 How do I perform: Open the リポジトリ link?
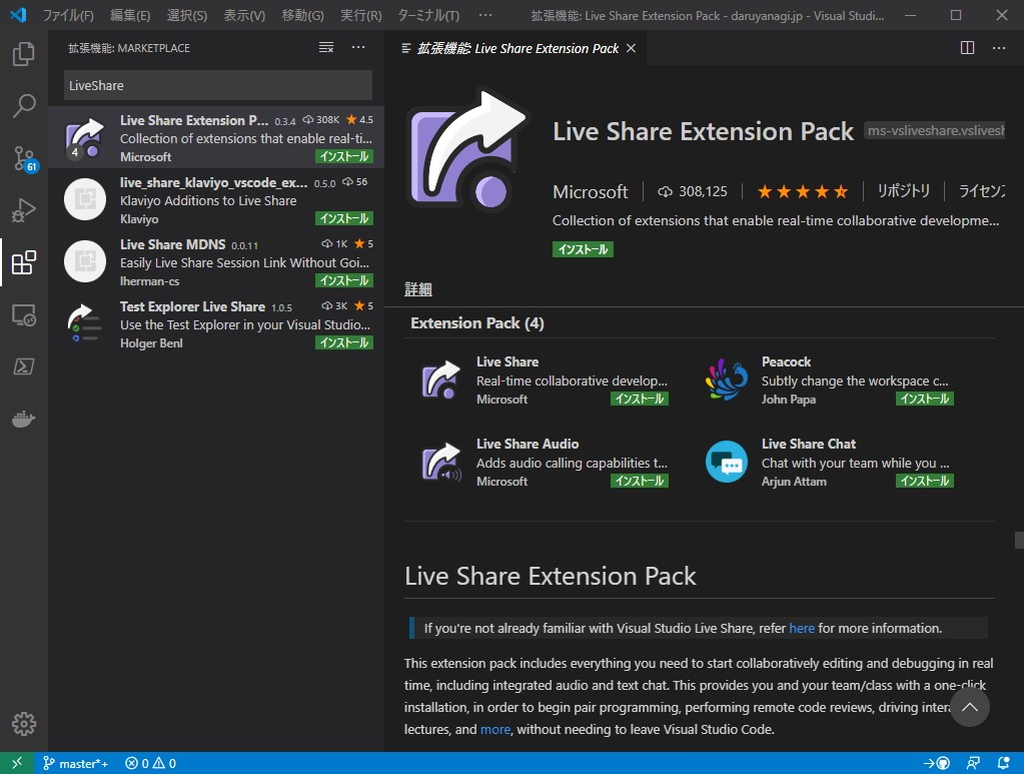click(904, 192)
